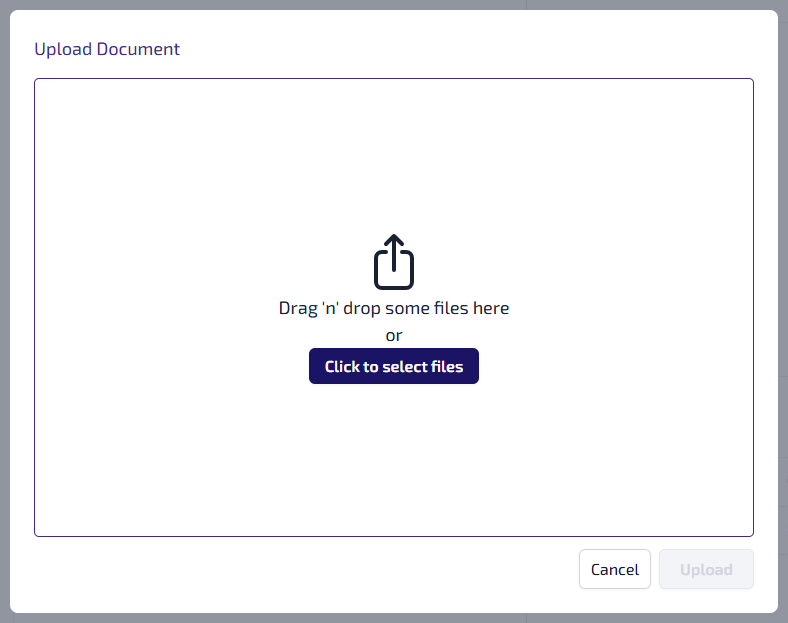Click the dialog footer space beside Cancel

pyautogui.click(x=300, y=570)
